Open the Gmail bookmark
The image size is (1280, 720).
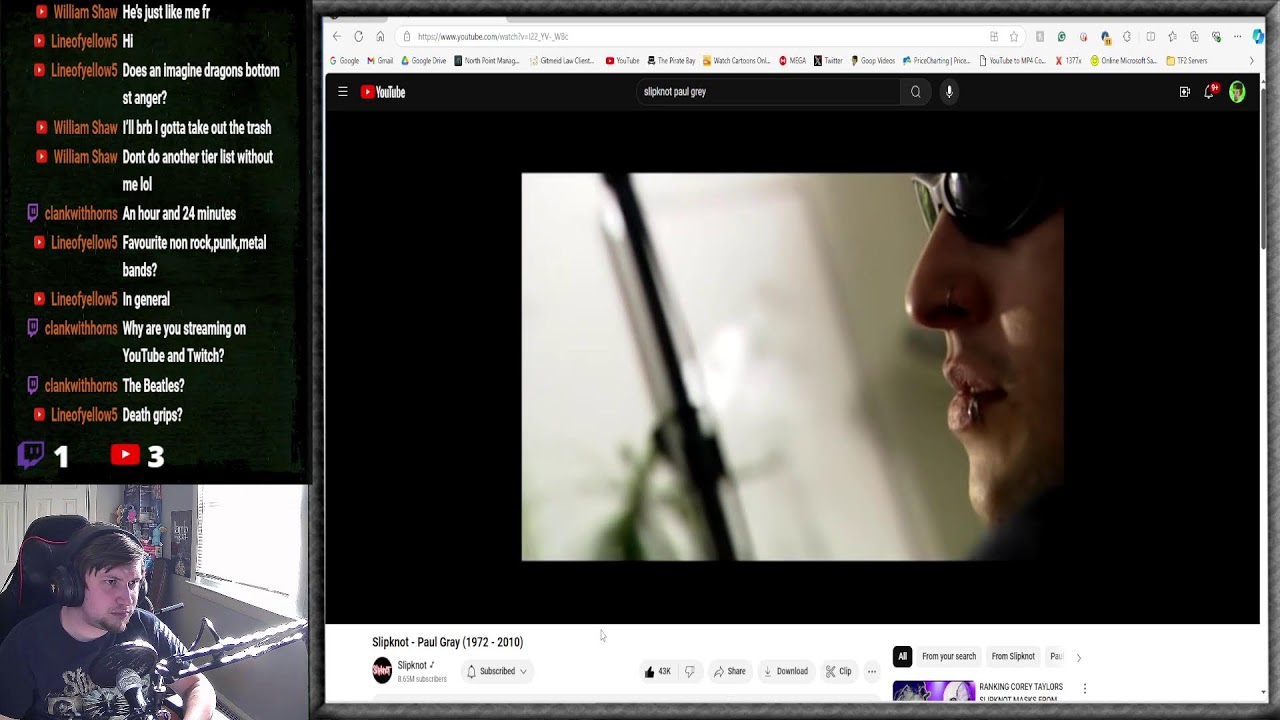(x=379, y=60)
